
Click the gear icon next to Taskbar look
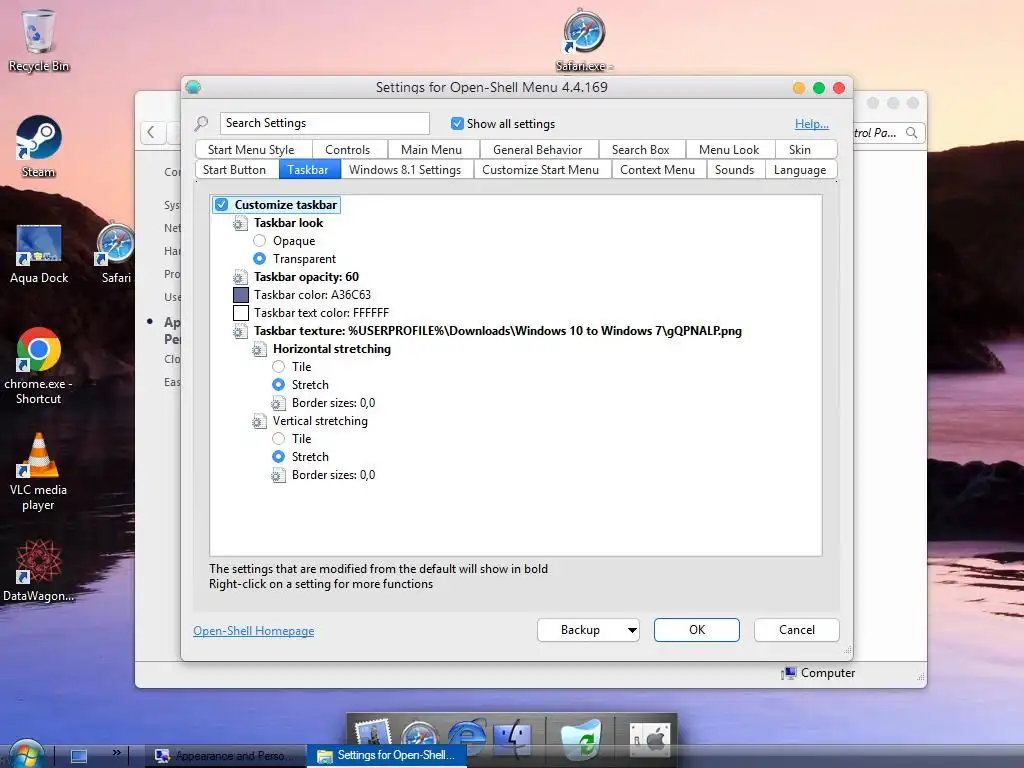[240, 223]
